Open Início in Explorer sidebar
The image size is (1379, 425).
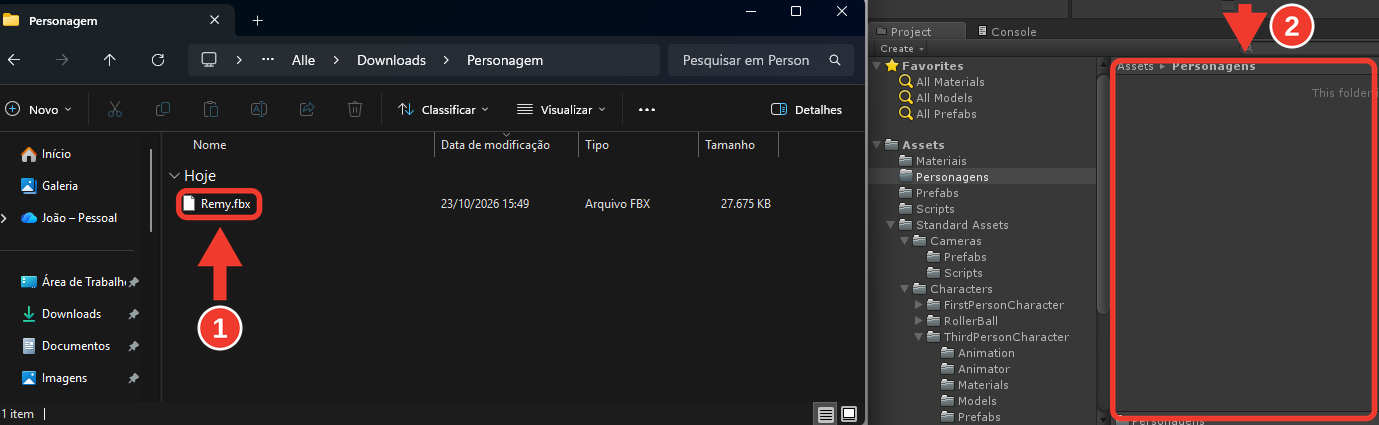[x=57, y=154]
